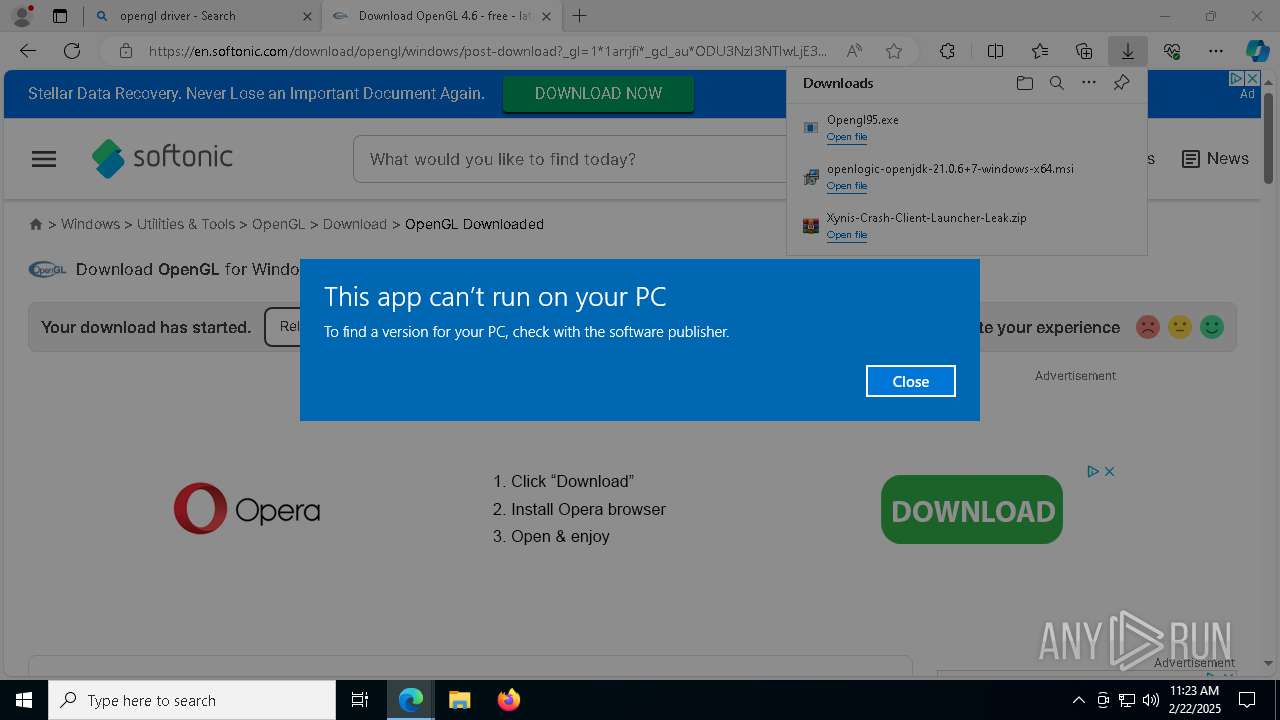Screen dimensions: 1280x720
Task: Focus the Softonic search field
Action: coord(570,159)
